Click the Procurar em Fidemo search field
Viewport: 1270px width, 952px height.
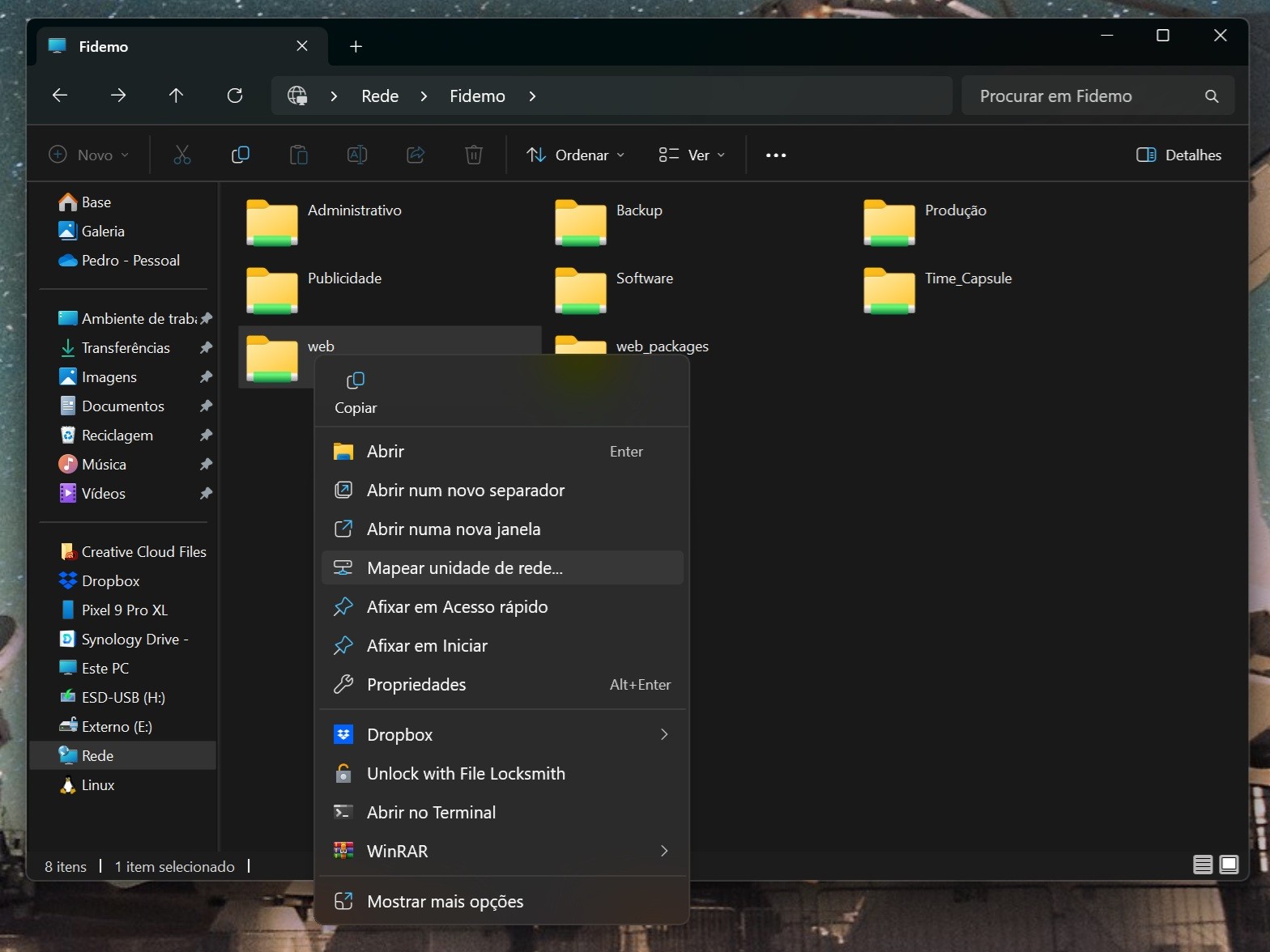tap(1085, 96)
